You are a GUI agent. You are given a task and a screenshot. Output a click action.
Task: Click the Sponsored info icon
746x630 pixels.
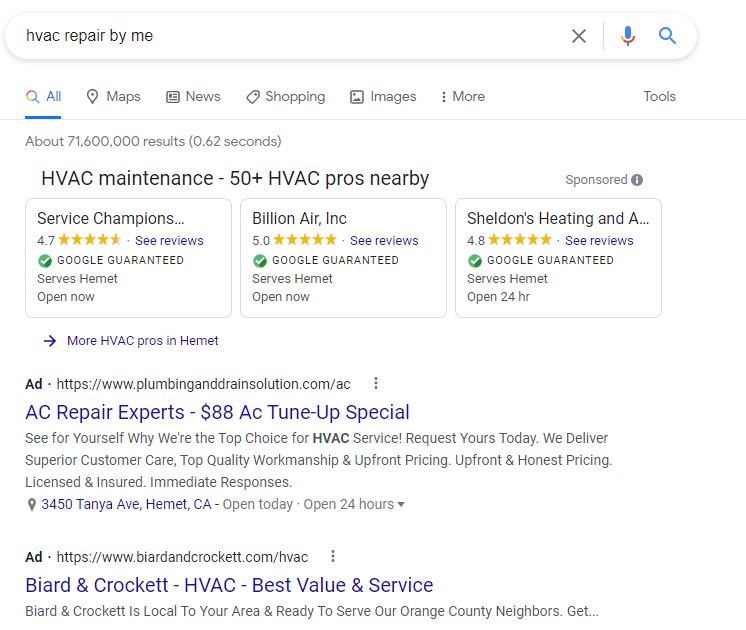(637, 180)
